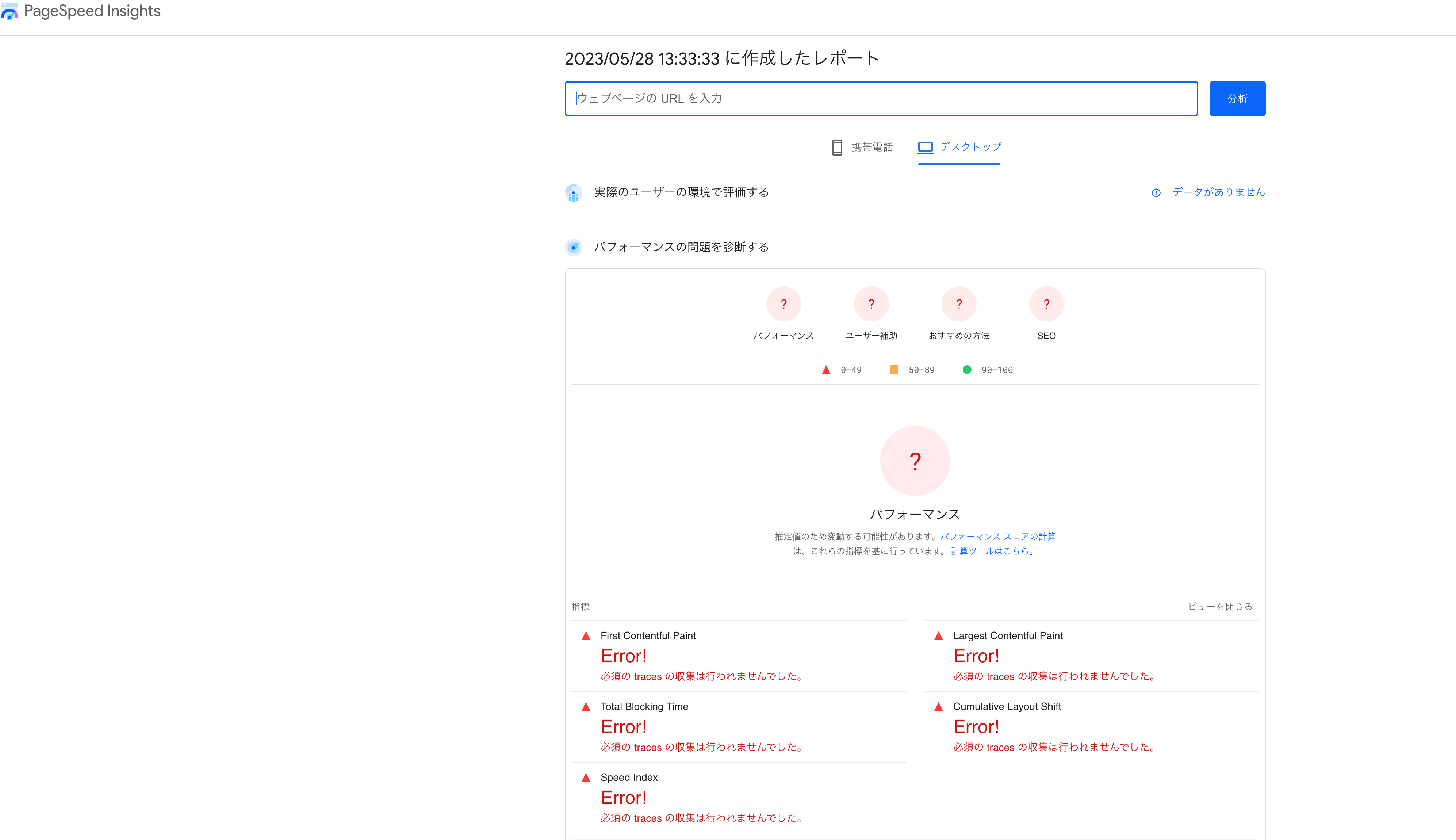Select the パフォーマンス score gauge
The width and height of the screenshot is (1456, 840).
click(x=783, y=304)
